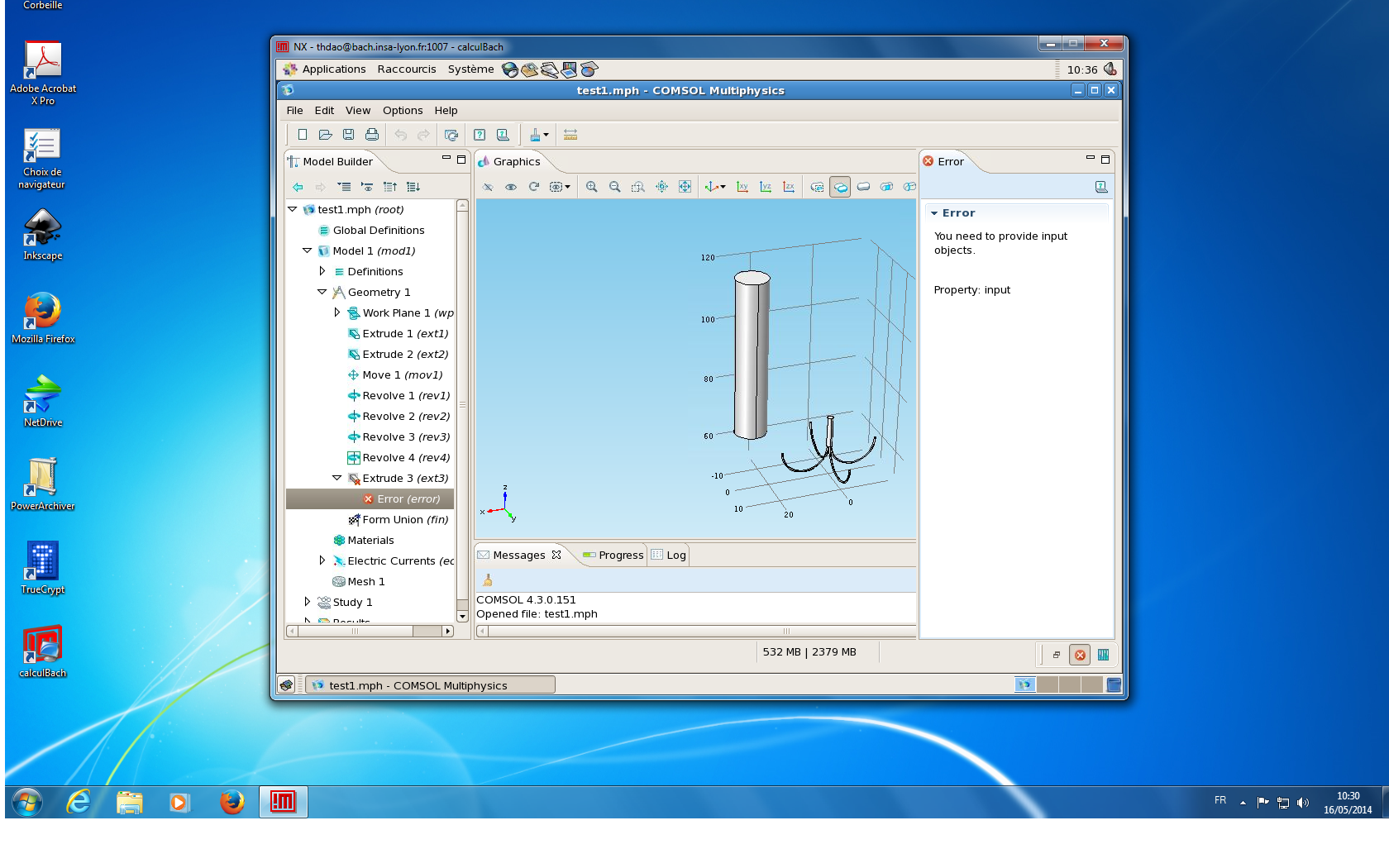Image resolution: width=1389 pixels, height=868 pixels.
Task: Click the Show objects eye icon in Graphics
Action: coord(511,187)
